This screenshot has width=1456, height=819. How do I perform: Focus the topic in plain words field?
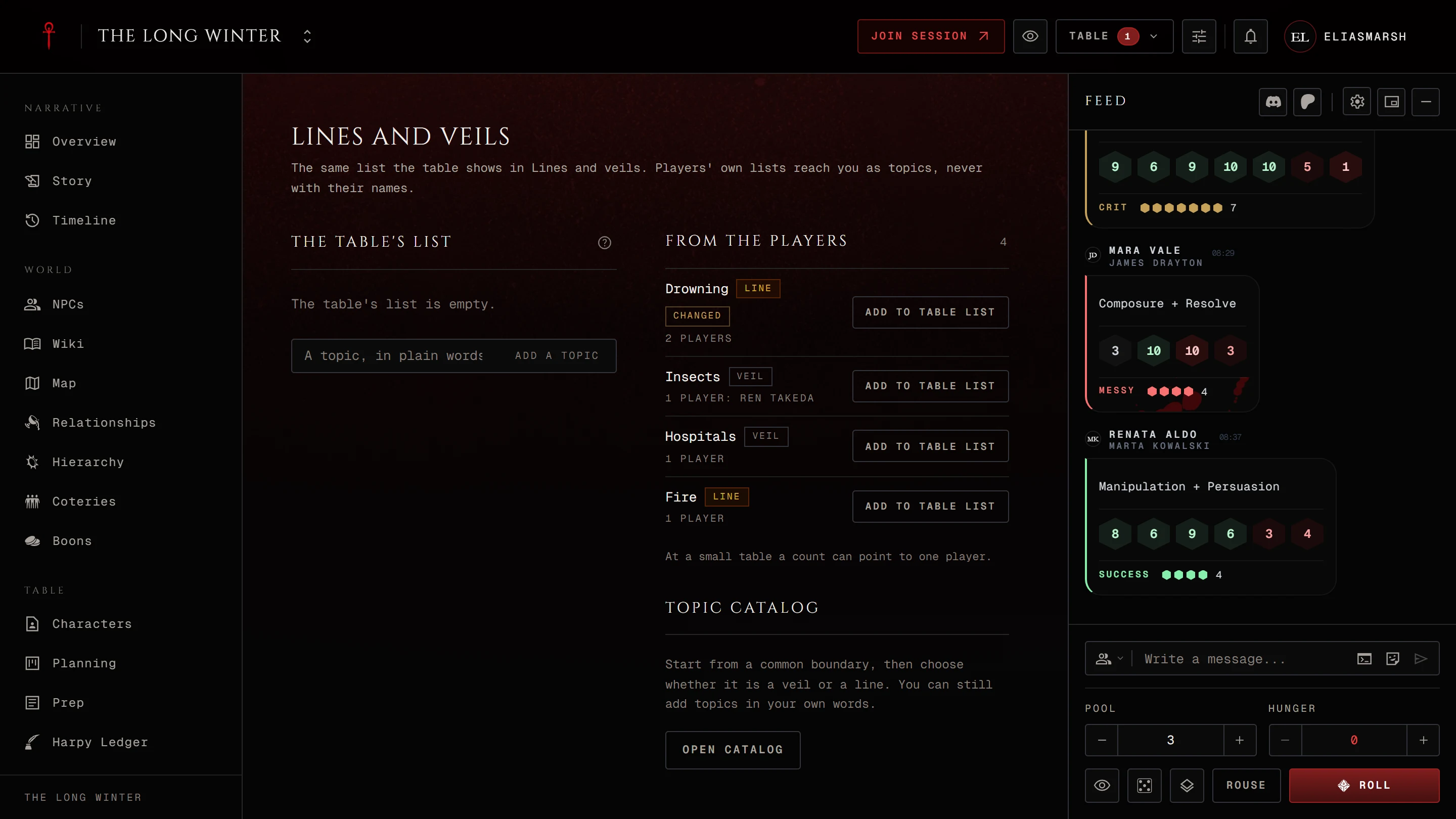pyautogui.click(x=393, y=355)
